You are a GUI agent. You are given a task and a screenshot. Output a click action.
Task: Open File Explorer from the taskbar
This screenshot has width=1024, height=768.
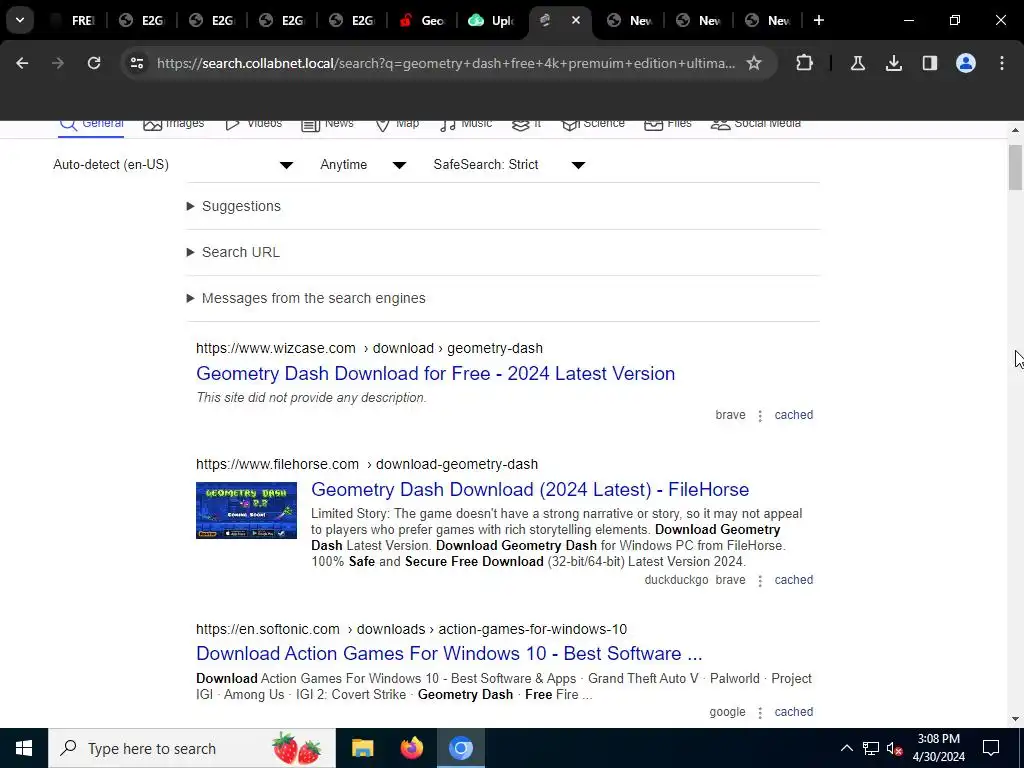pos(362,748)
